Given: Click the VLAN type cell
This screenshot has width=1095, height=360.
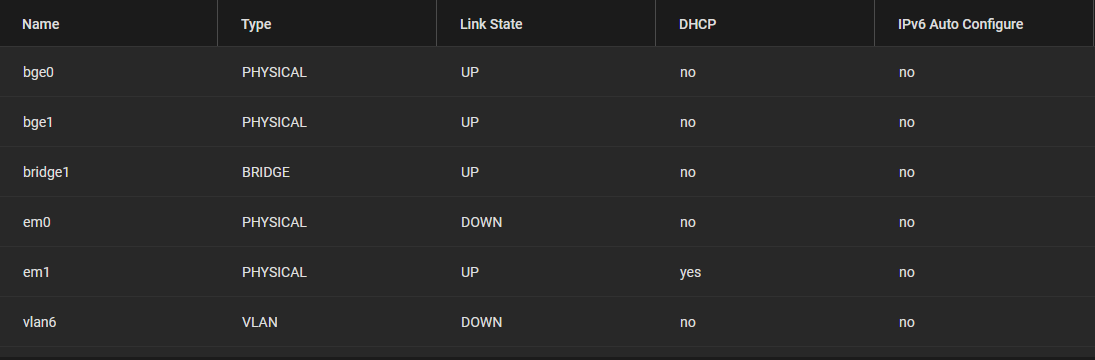Looking at the screenshot, I should pyautogui.click(x=260, y=322).
